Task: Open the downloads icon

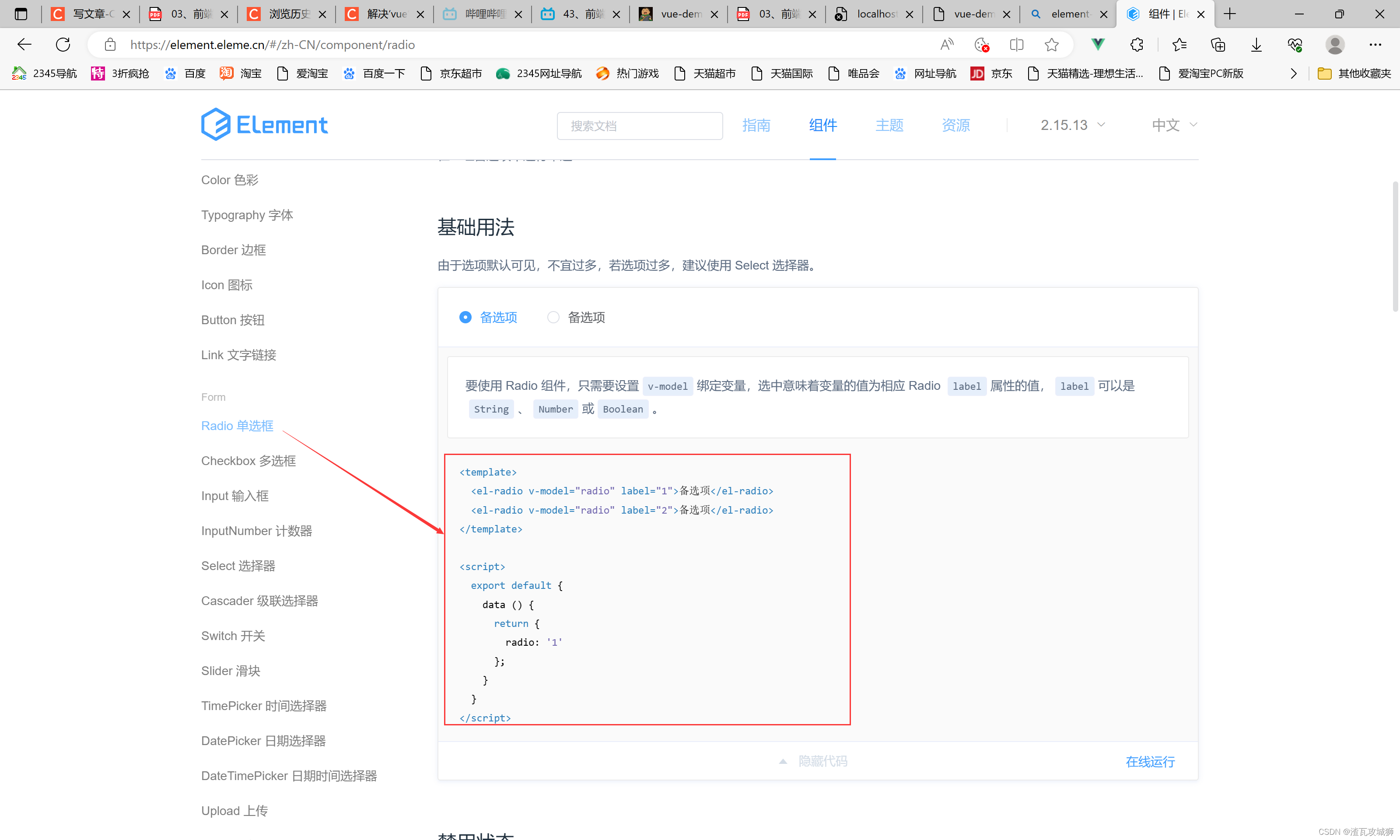Action: (x=1256, y=45)
